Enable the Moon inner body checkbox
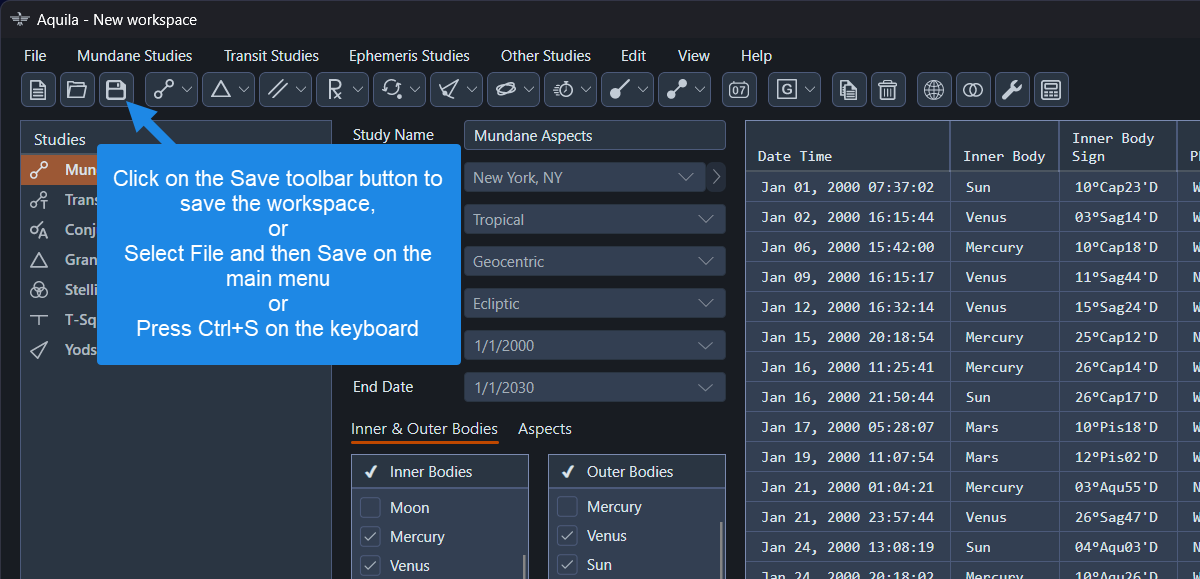The image size is (1200, 579). tap(371, 508)
